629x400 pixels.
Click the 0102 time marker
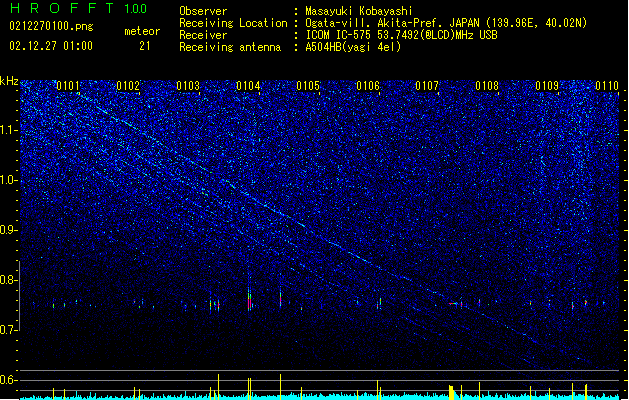click(x=128, y=86)
